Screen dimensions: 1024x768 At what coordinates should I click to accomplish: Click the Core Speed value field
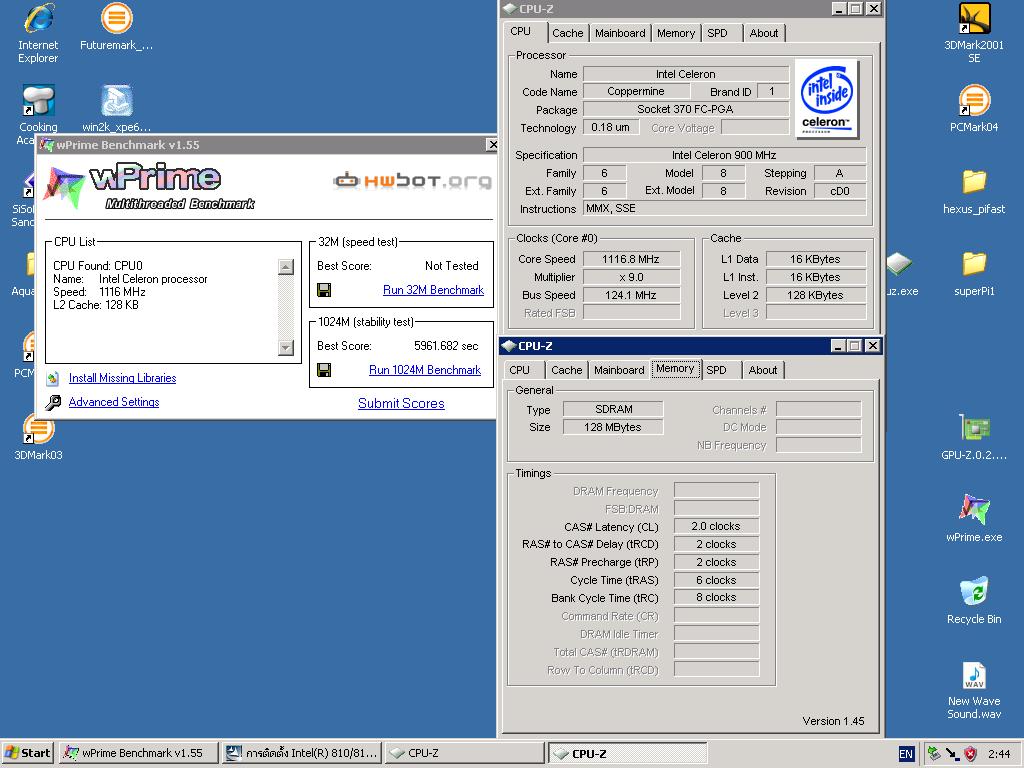click(x=631, y=259)
